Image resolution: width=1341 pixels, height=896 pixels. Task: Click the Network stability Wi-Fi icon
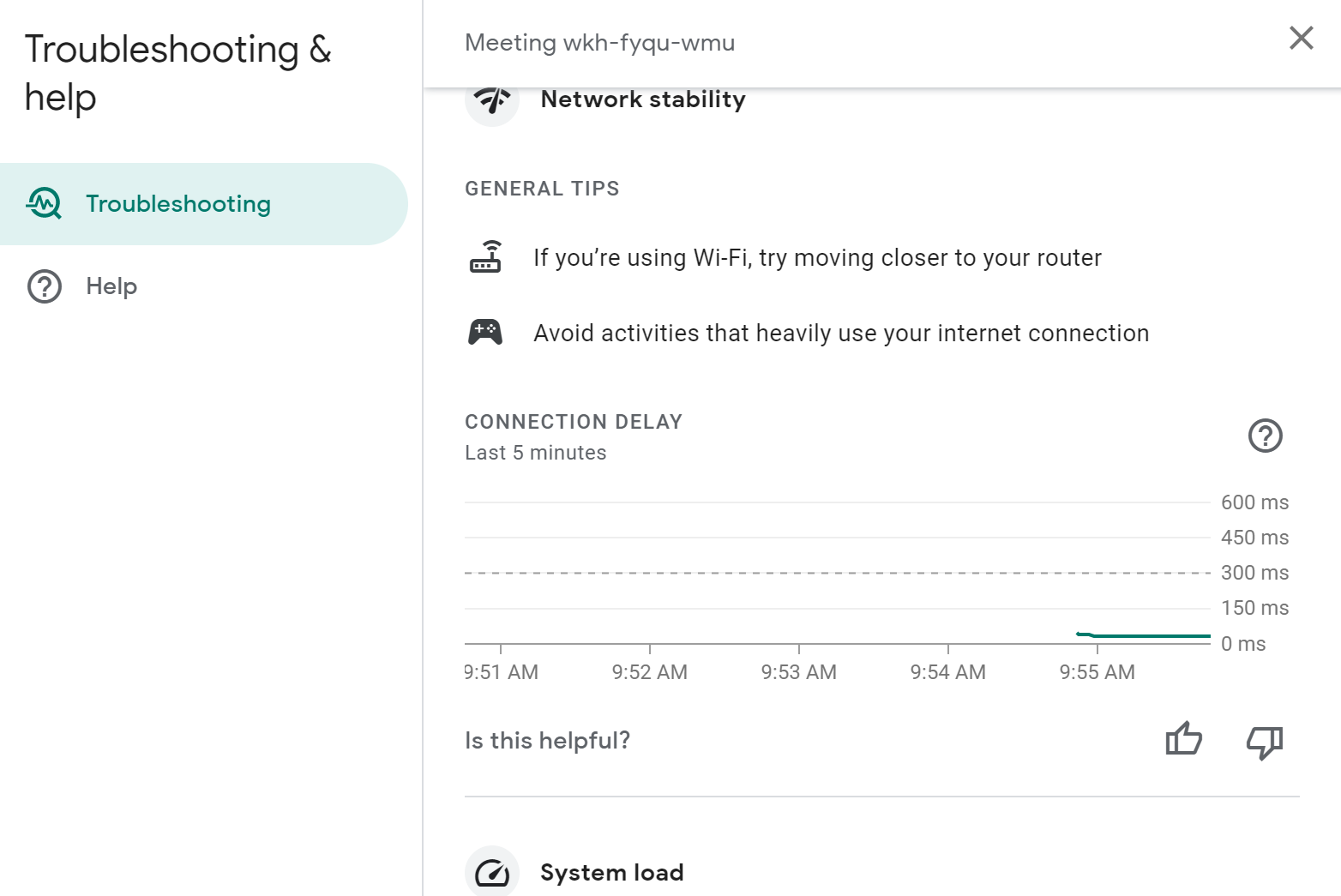coord(492,100)
